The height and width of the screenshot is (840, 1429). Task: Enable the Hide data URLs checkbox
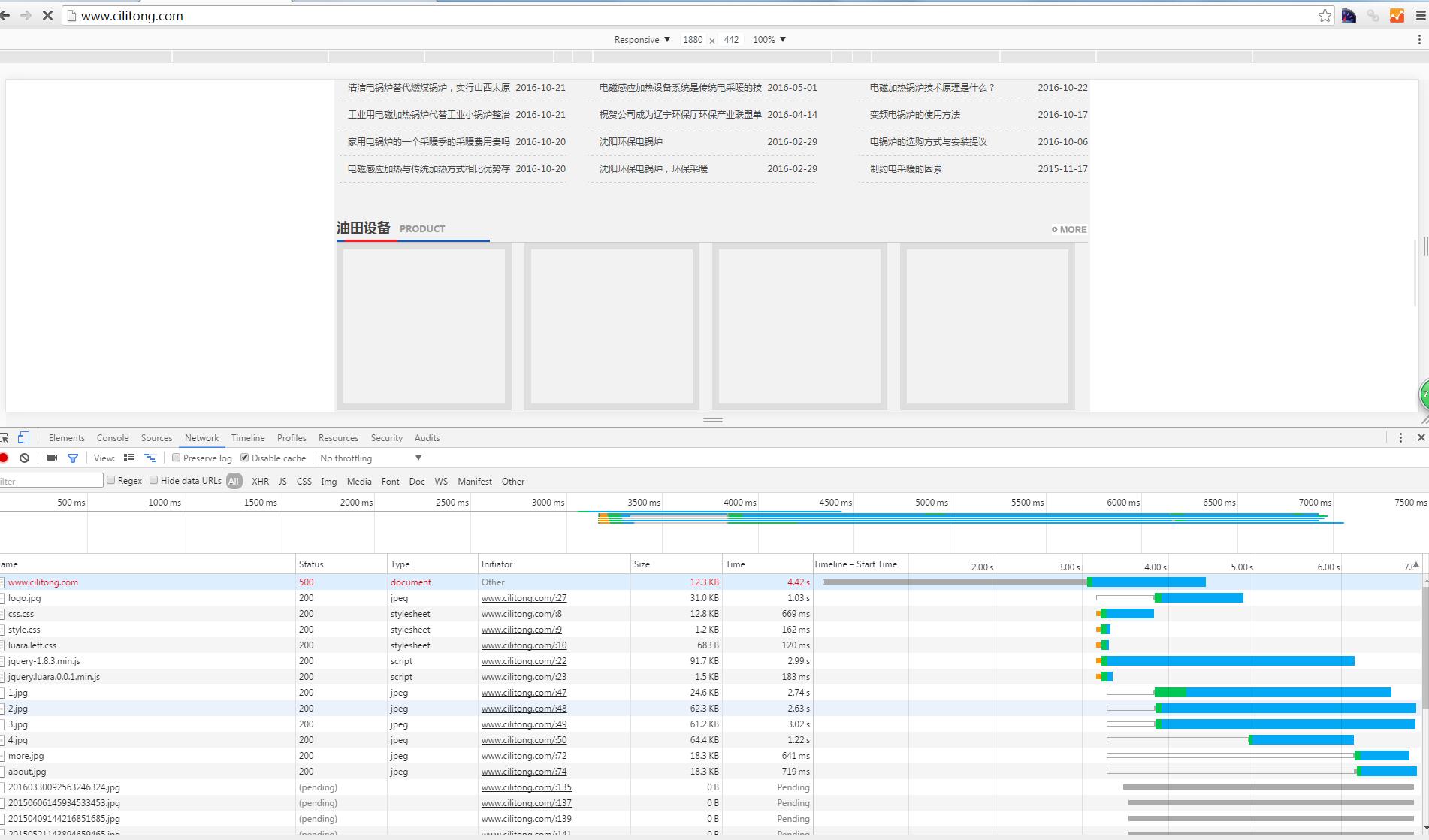click(x=154, y=480)
